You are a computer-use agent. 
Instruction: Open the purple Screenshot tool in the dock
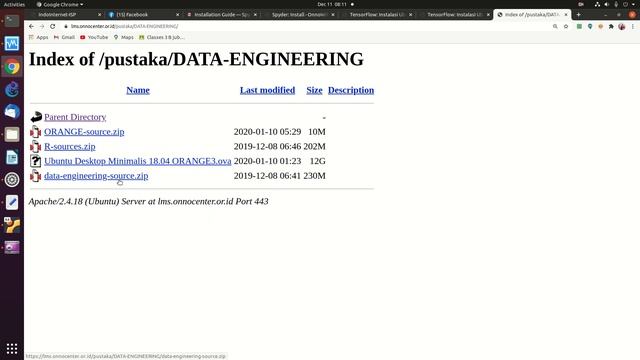click(12, 247)
